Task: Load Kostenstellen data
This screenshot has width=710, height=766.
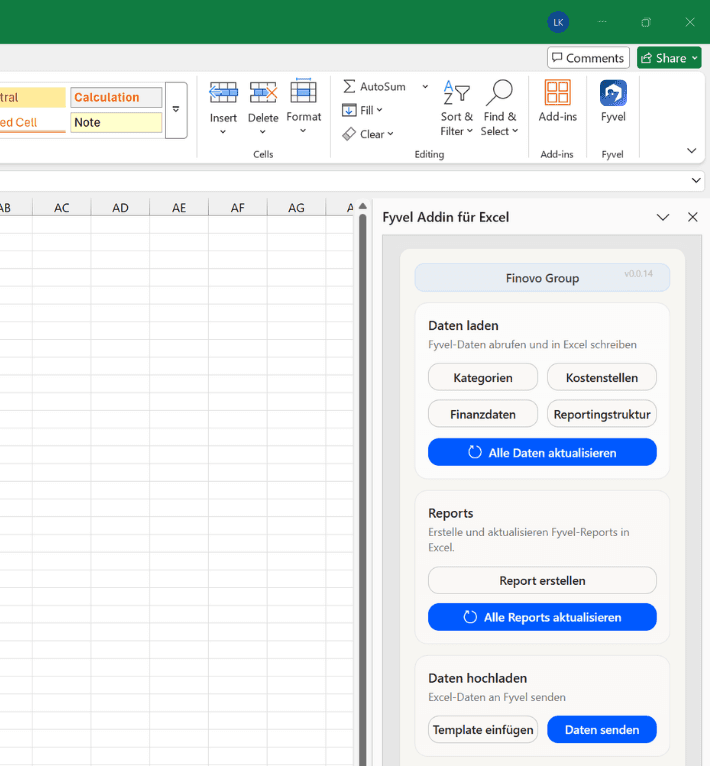Action: [602, 377]
